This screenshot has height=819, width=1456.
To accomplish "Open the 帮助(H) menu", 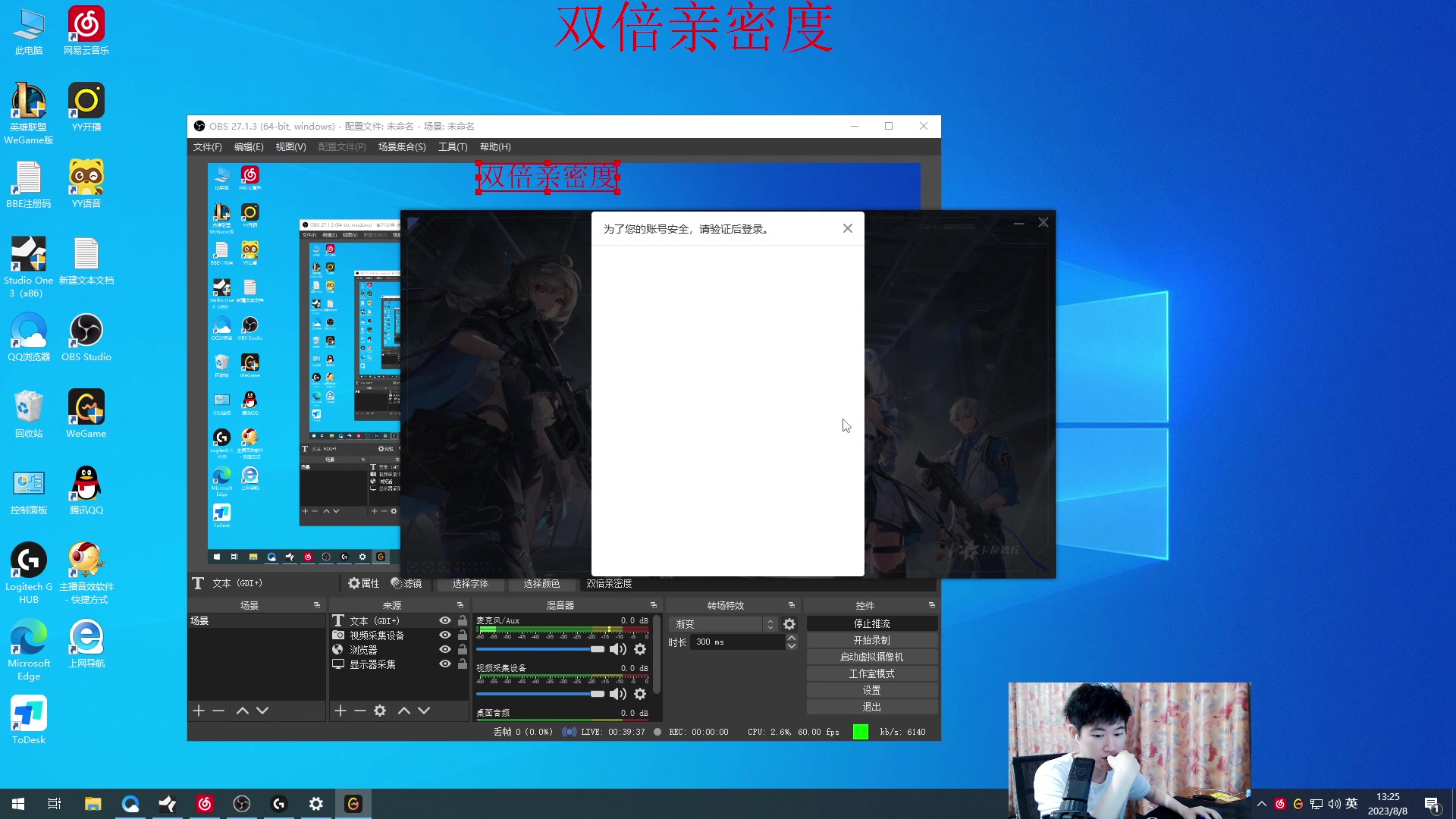I will [x=495, y=147].
